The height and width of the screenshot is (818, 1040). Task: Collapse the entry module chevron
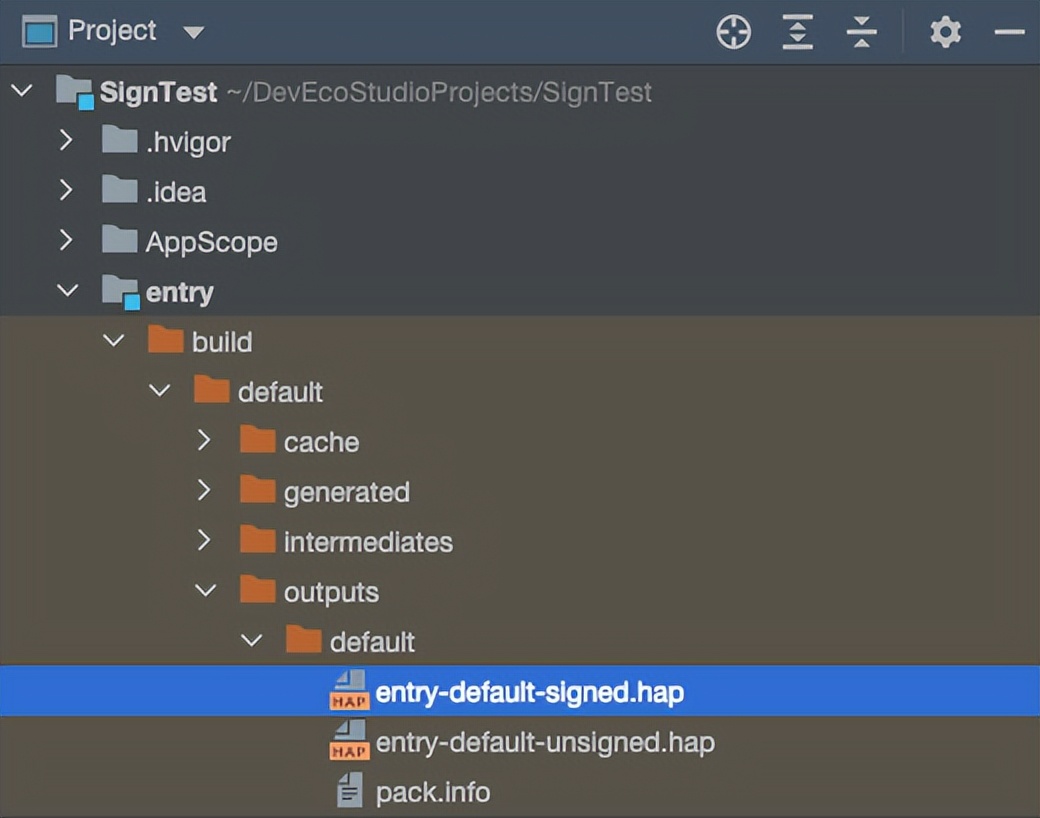click(x=67, y=291)
